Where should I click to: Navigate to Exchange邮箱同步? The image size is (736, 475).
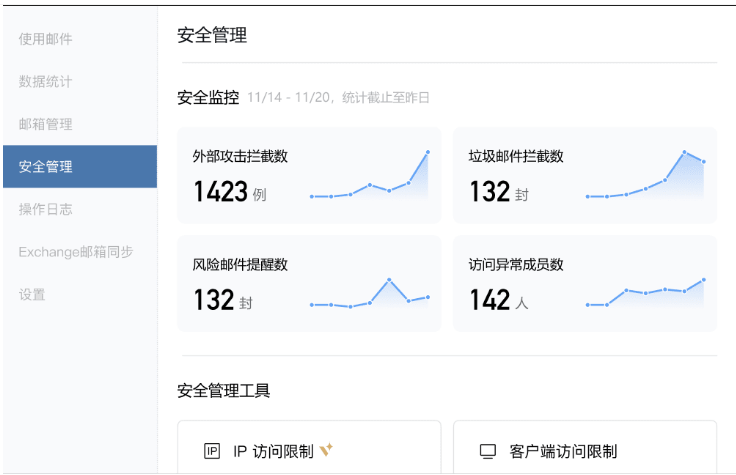[76, 252]
